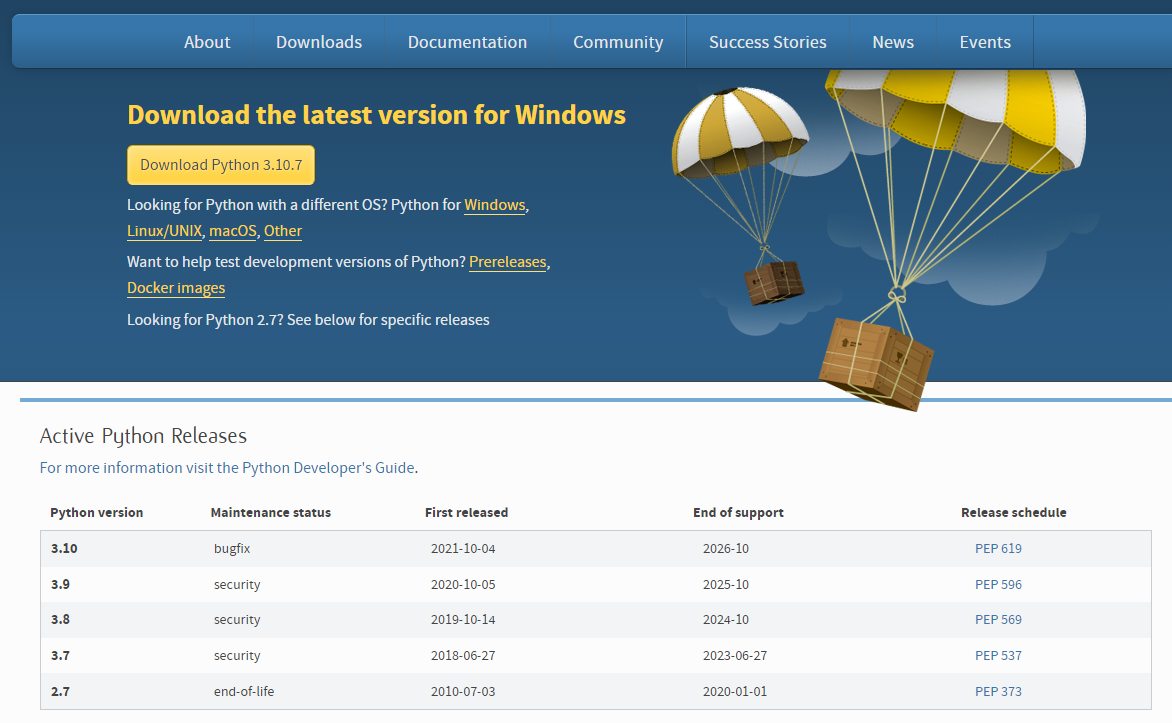Click the first released date 2019-10-14

(x=463, y=619)
